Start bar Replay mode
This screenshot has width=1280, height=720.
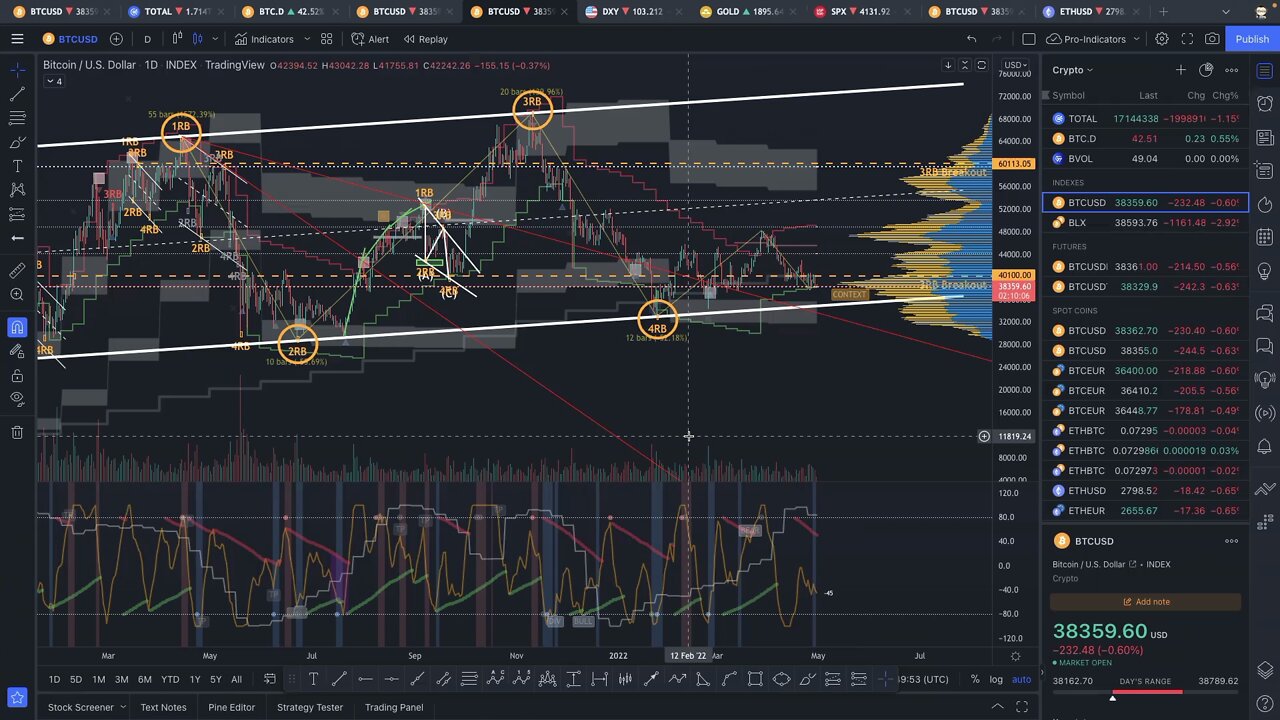click(x=425, y=39)
